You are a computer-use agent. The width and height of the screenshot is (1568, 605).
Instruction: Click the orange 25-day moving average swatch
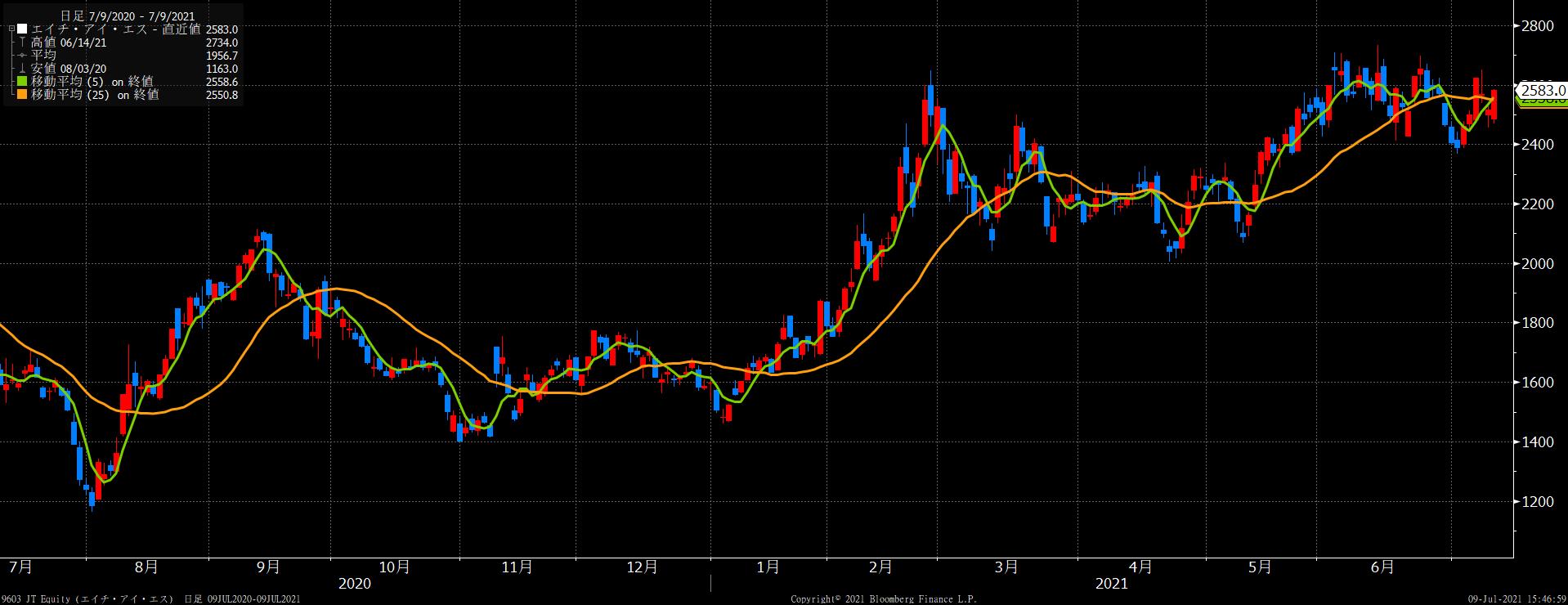point(22,95)
